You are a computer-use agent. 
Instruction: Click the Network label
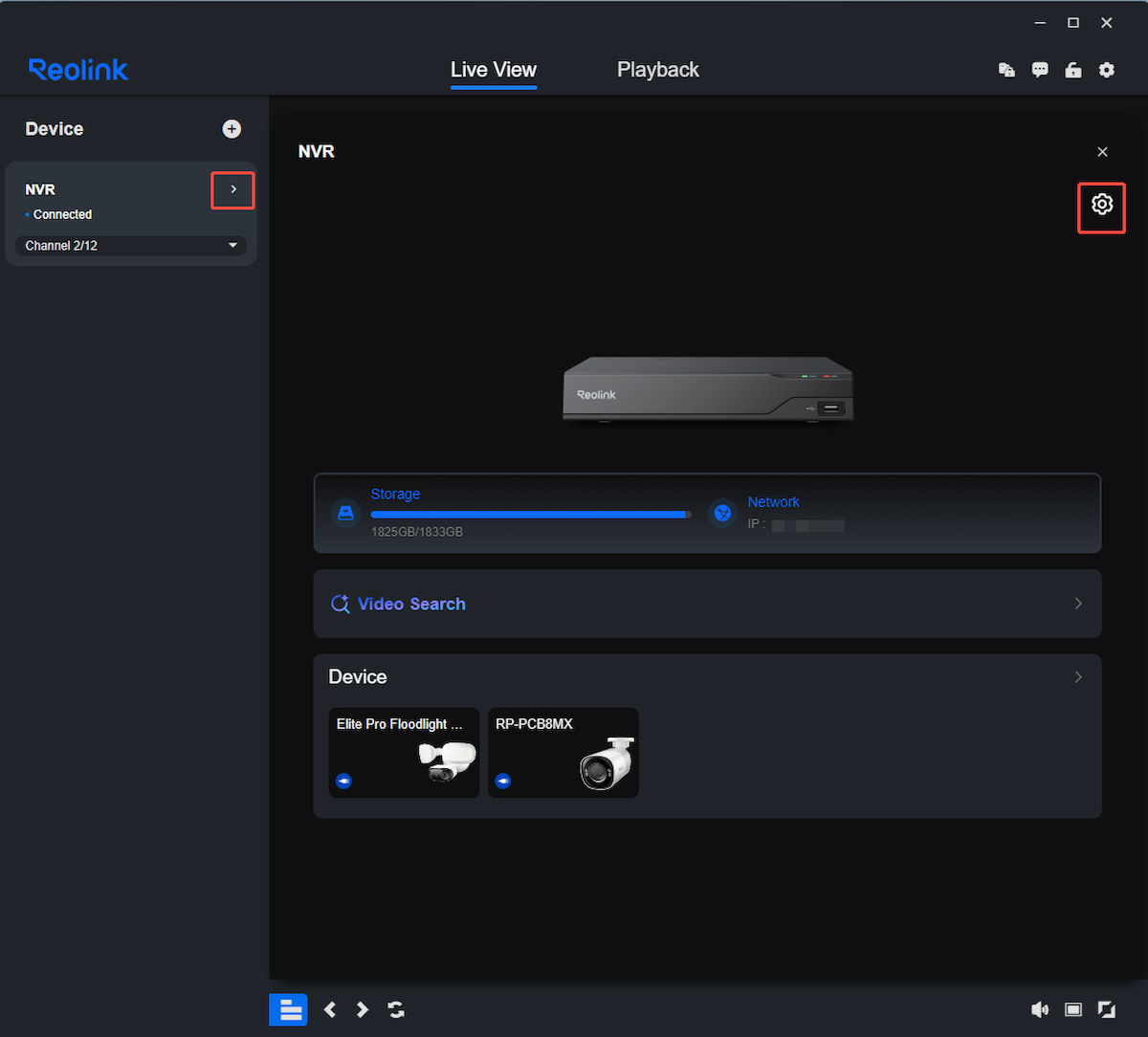coord(773,502)
